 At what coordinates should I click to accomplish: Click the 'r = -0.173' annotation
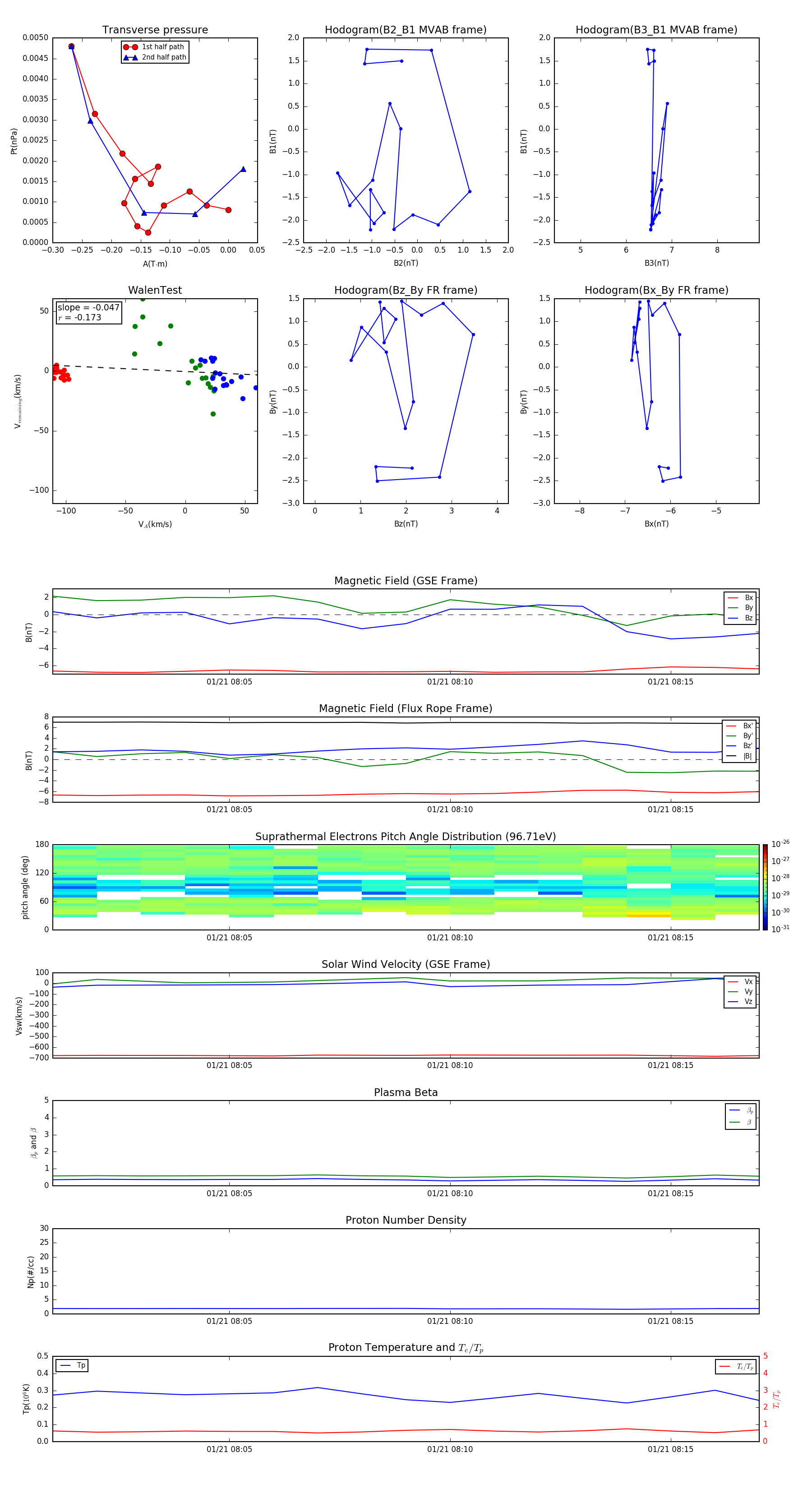[80, 317]
